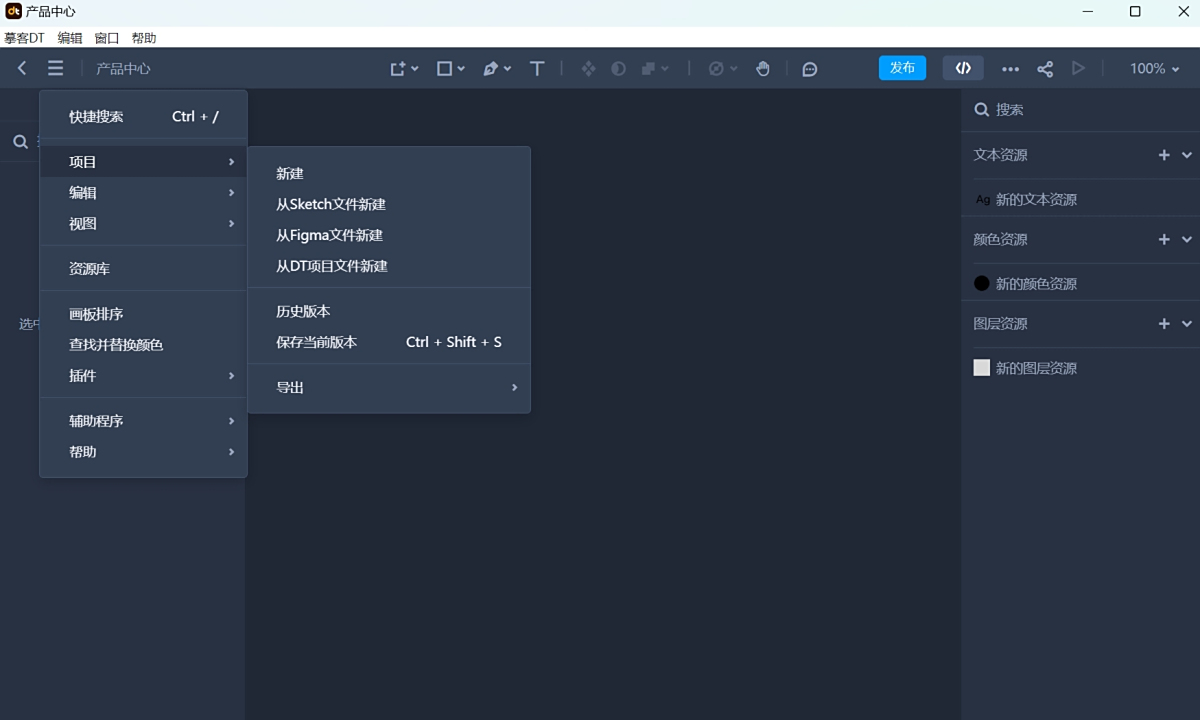Select the Hand pan tool
The height and width of the screenshot is (720, 1200).
pyautogui.click(x=763, y=68)
